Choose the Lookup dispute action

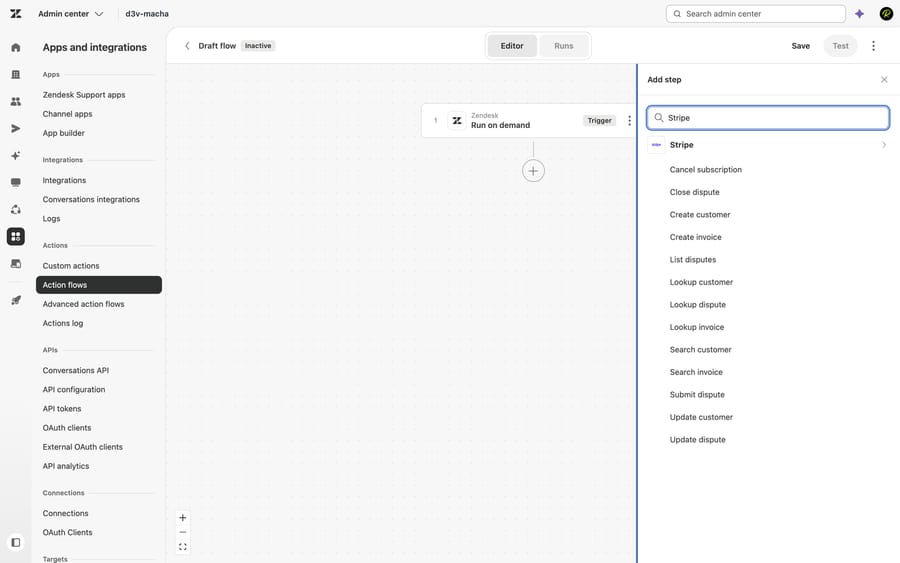coord(697,305)
